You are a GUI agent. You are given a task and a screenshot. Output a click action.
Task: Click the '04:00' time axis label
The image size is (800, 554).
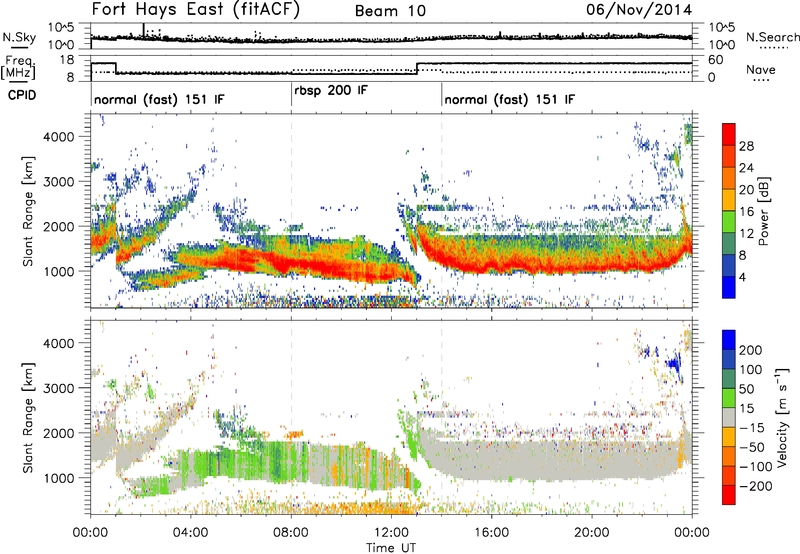191,533
